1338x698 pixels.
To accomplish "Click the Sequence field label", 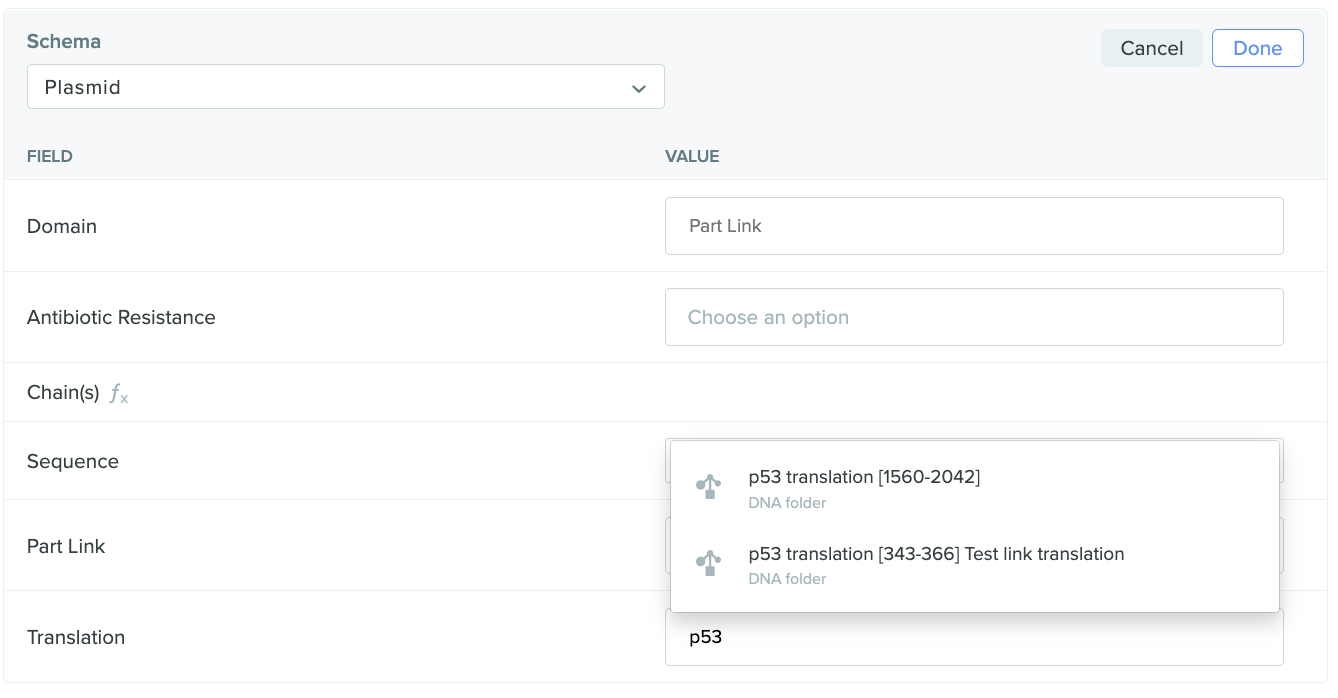I will (72, 461).
